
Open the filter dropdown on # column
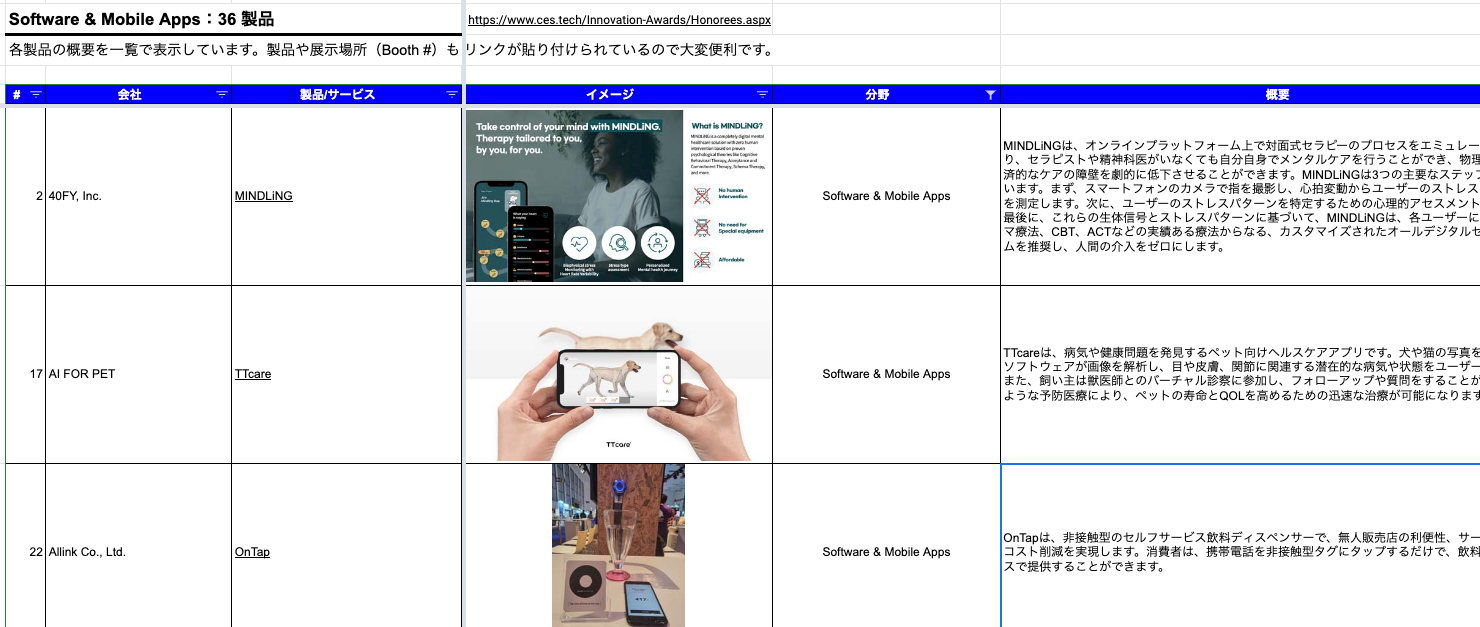[36, 95]
